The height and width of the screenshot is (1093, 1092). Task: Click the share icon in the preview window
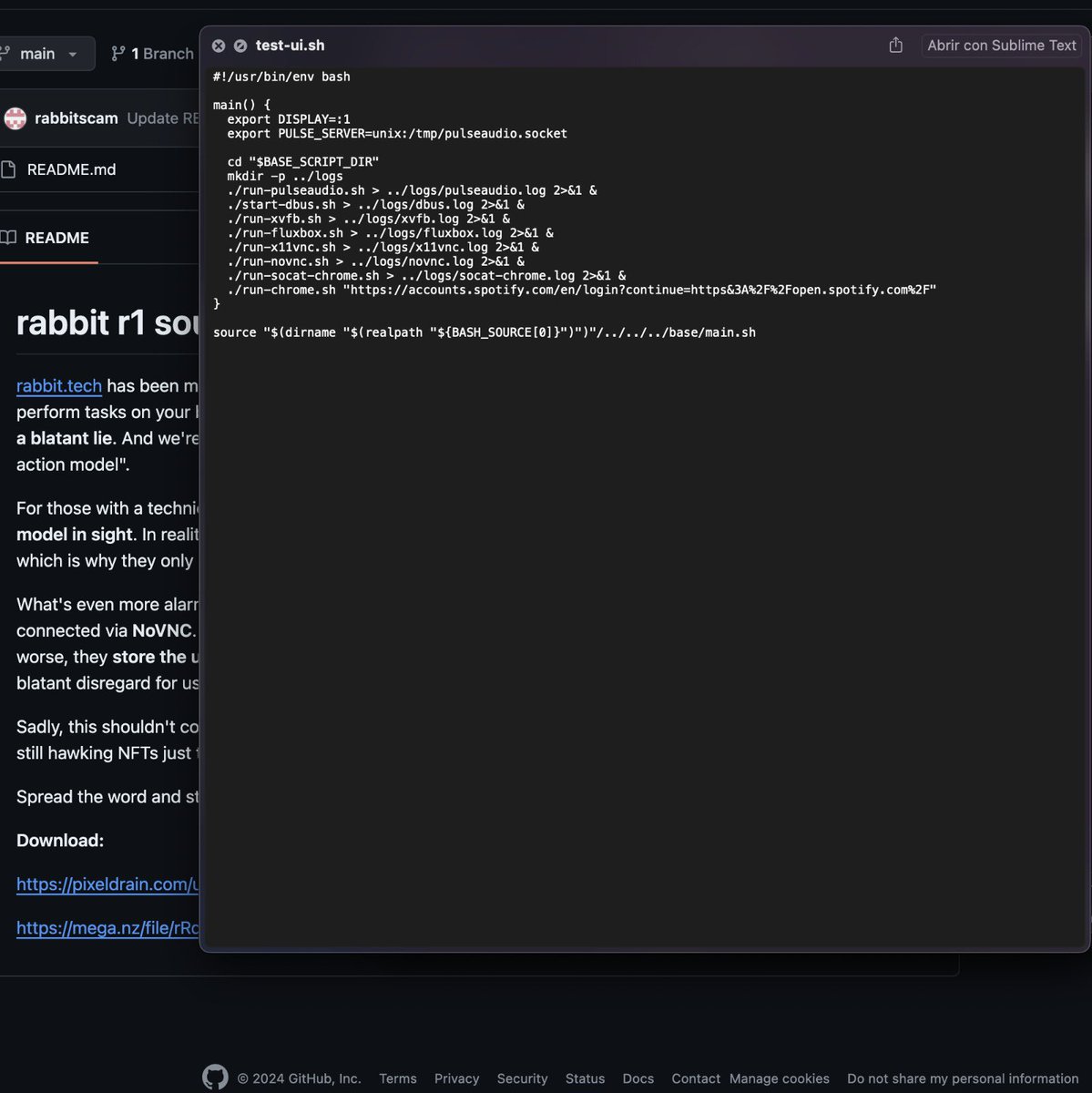(896, 45)
